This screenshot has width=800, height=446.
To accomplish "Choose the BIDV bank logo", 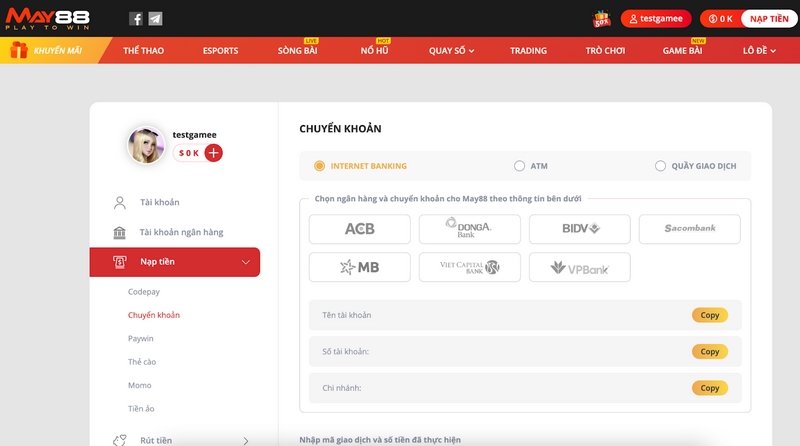I will coord(579,229).
